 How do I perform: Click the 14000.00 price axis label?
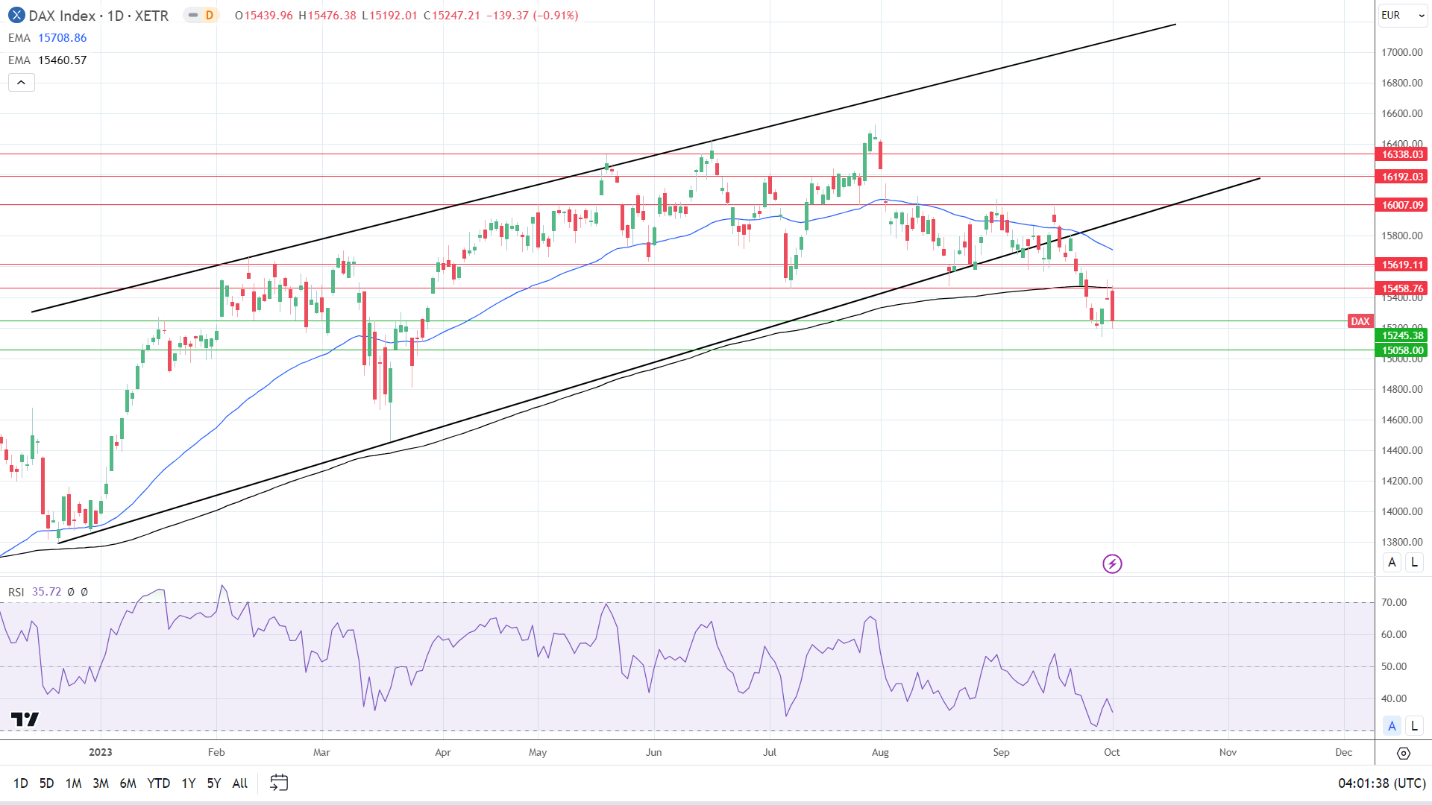click(1403, 512)
